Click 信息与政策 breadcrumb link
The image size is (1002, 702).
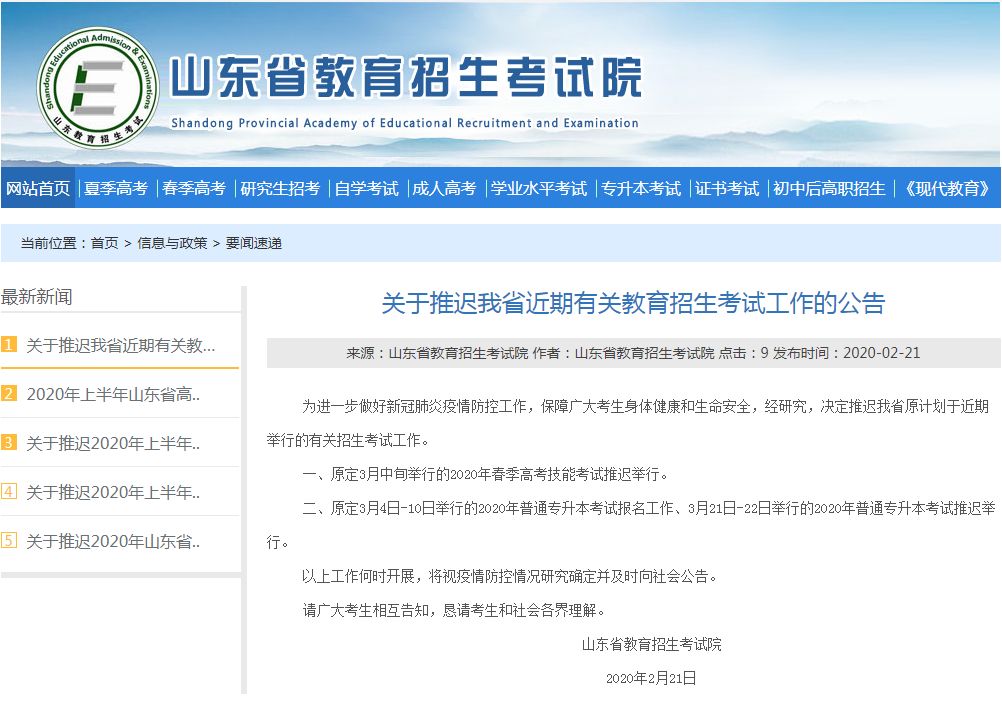[x=172, y=243]
